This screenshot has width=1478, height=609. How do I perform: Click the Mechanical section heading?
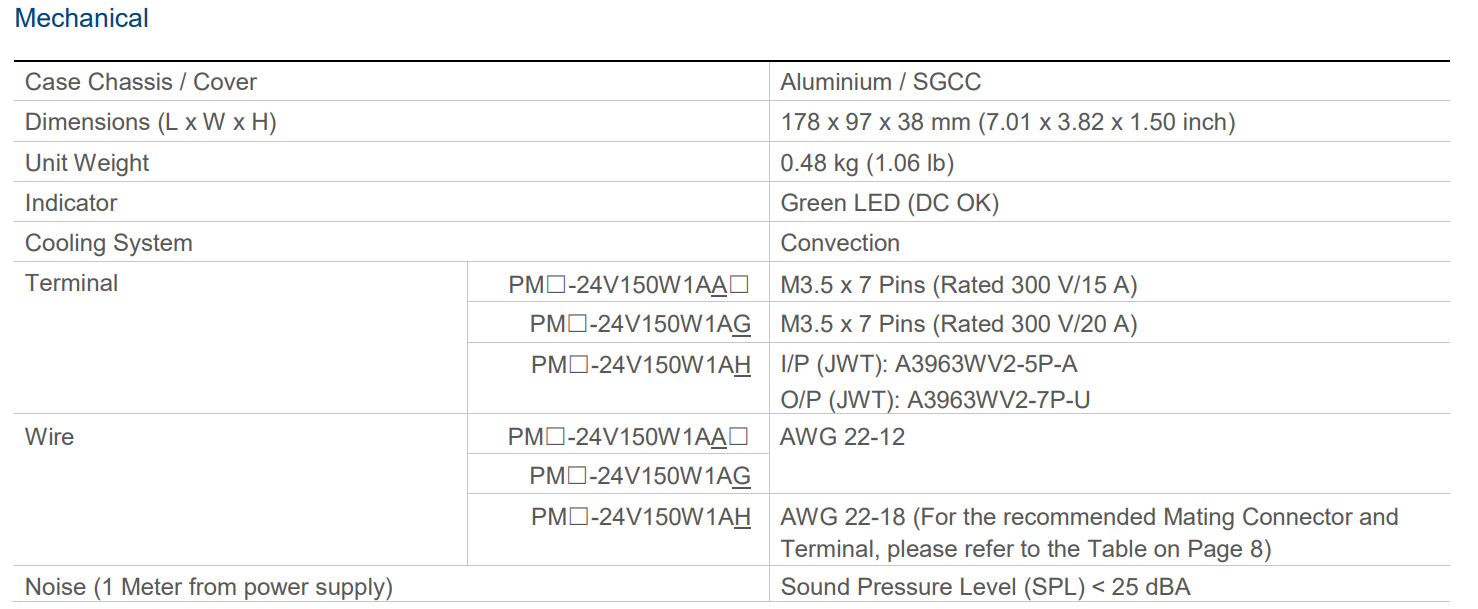pos(82,18)
